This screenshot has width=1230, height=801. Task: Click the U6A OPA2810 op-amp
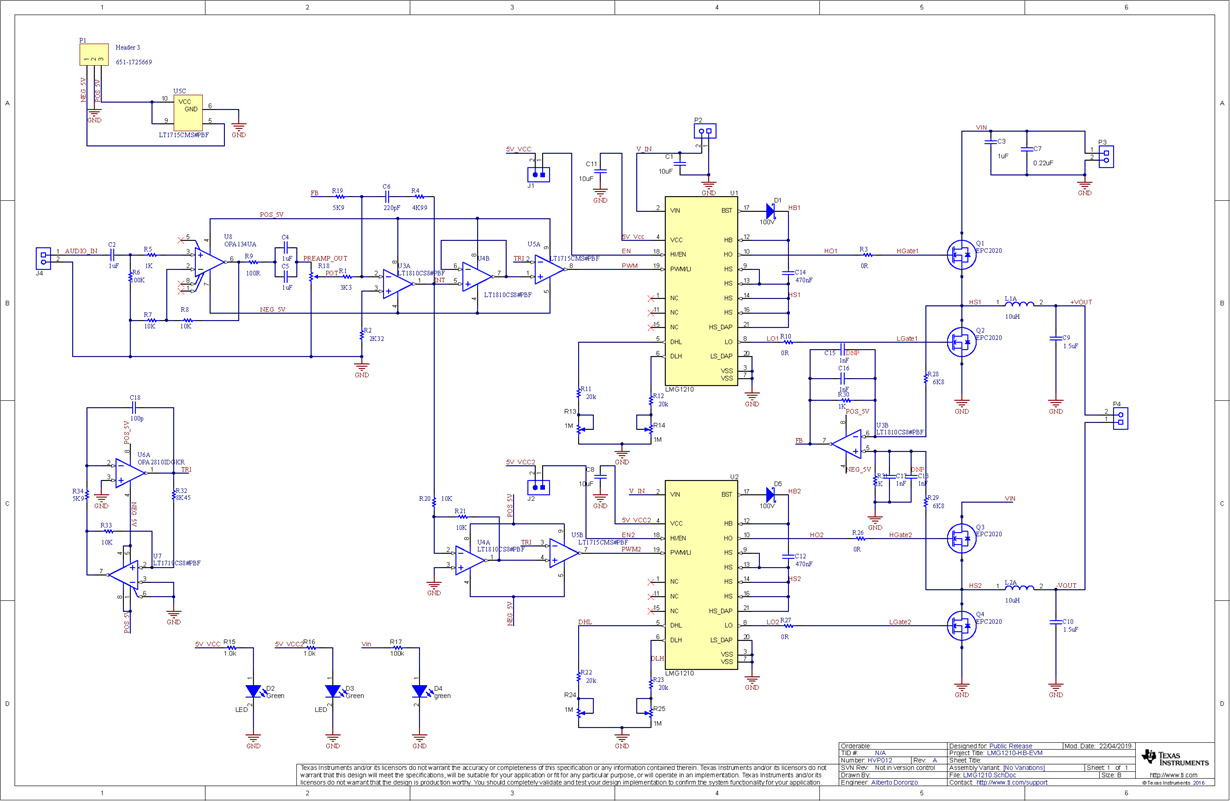click(131, 471)
